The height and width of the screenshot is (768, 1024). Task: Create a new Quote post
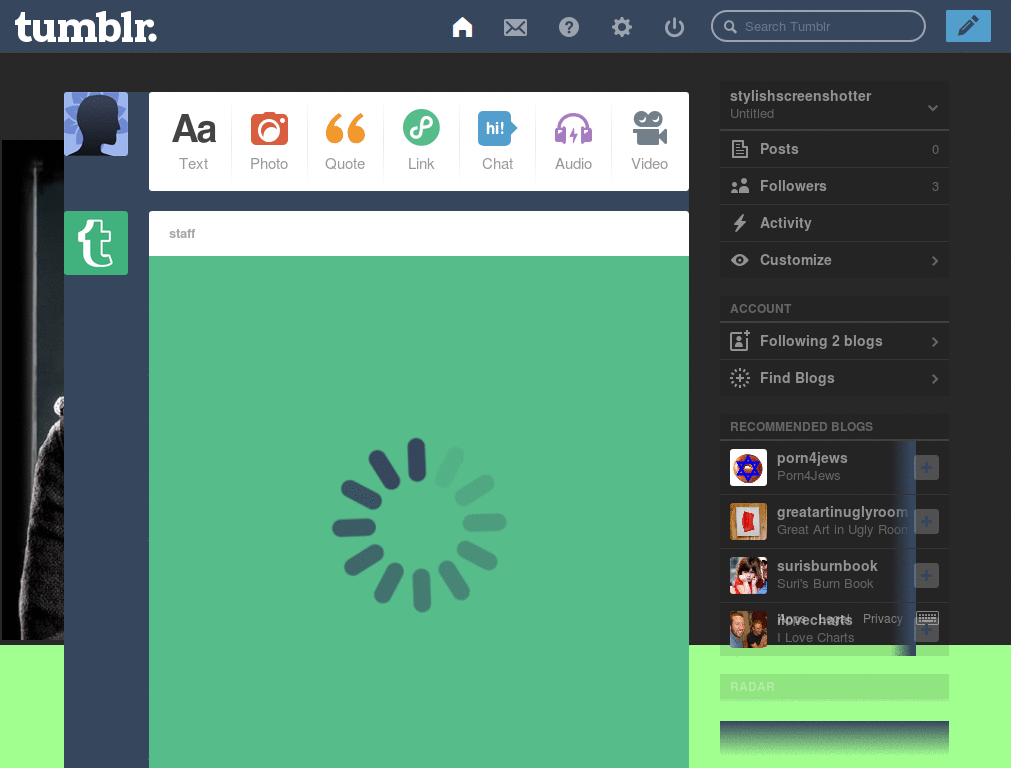click(345, 141)
